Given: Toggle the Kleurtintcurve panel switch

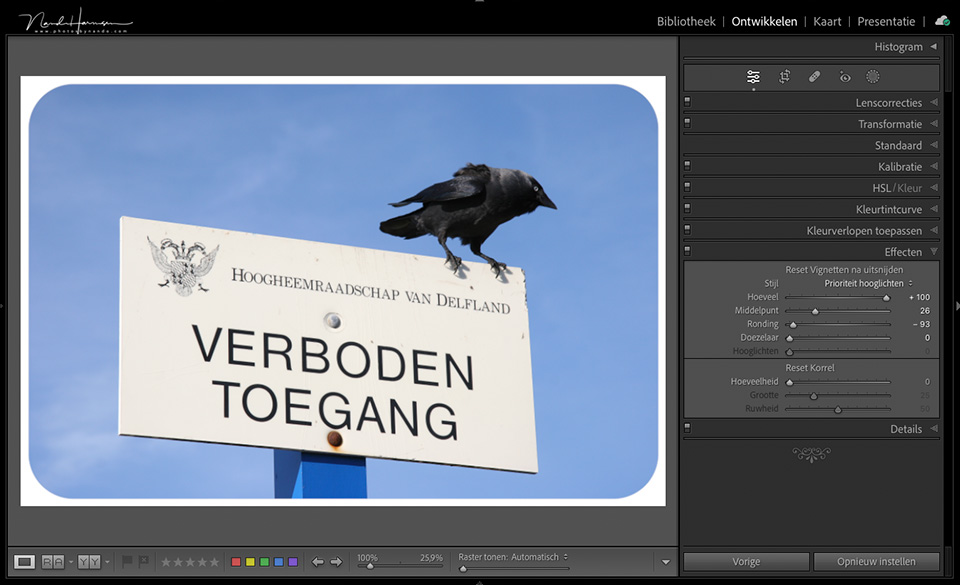Looking at the screenshot, I should [687, 209].
